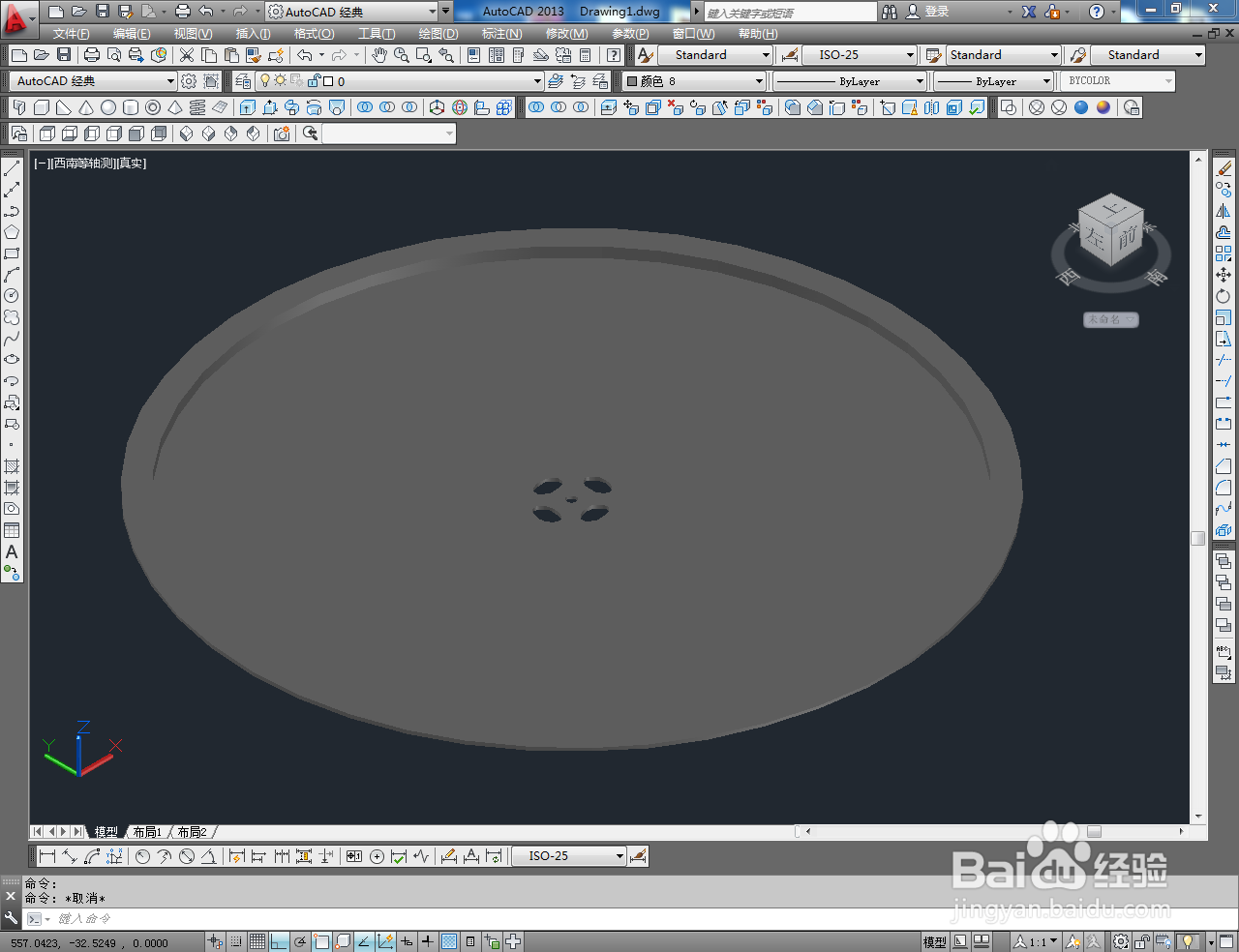Toggle Grid display in status bar
Image resolution: width=1239 pixels, height=952 pixels.
point(257,941)
